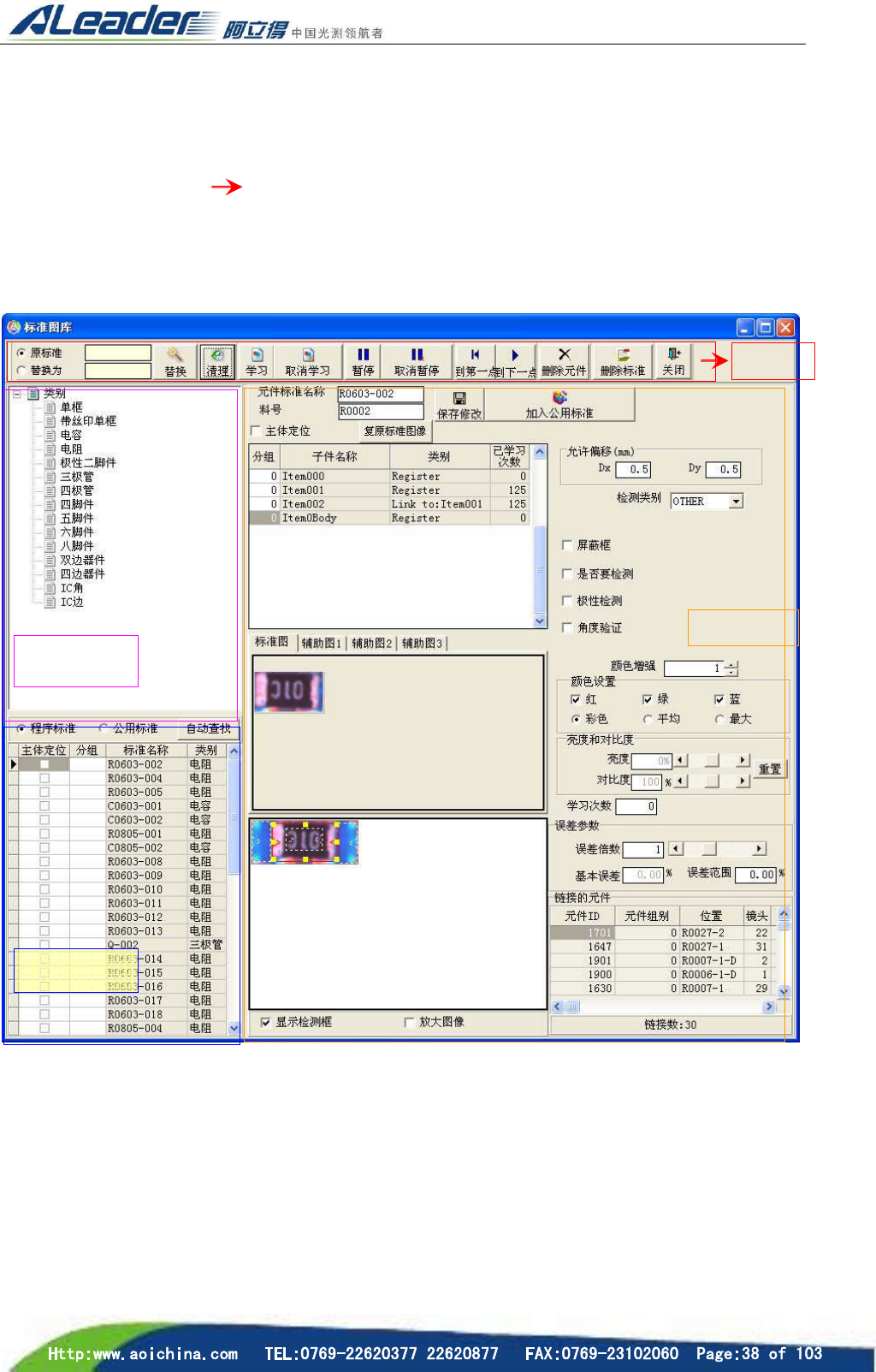Switch to the 辅助图1 tab
876x1372 pixels.
tap(322, 643)
